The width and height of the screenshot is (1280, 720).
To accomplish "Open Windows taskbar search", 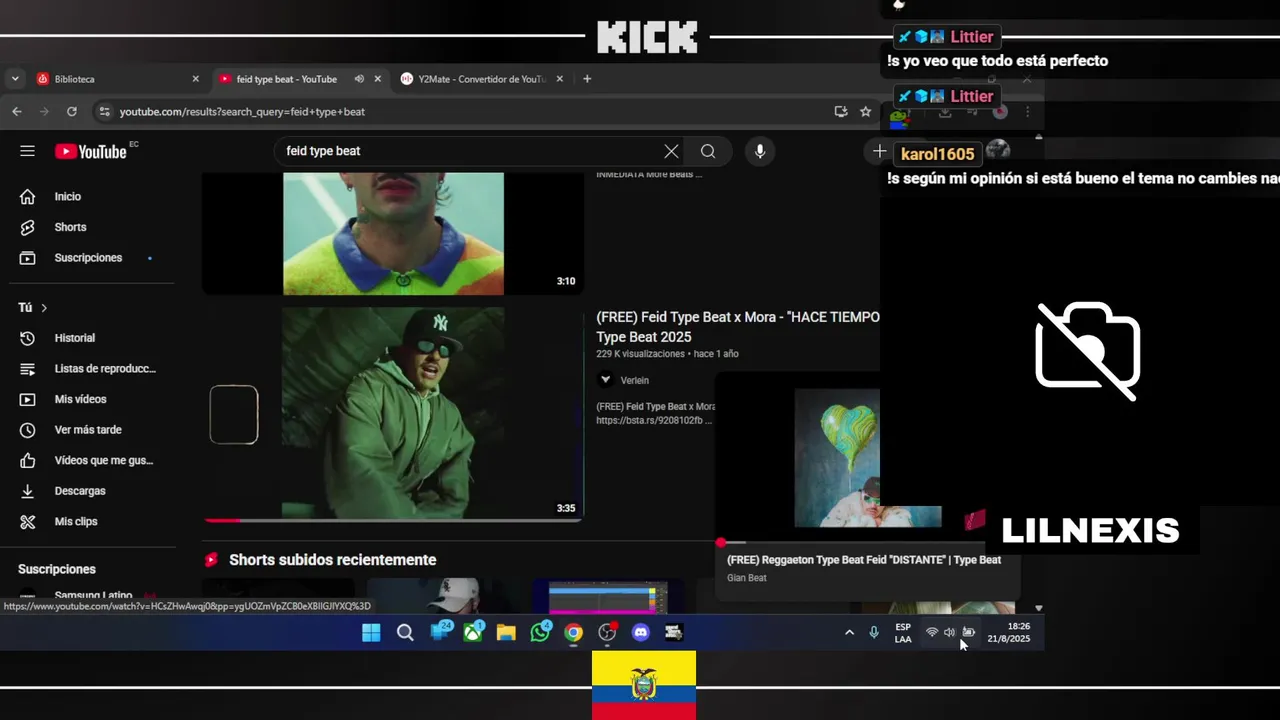I will click(x=405, y=632).
